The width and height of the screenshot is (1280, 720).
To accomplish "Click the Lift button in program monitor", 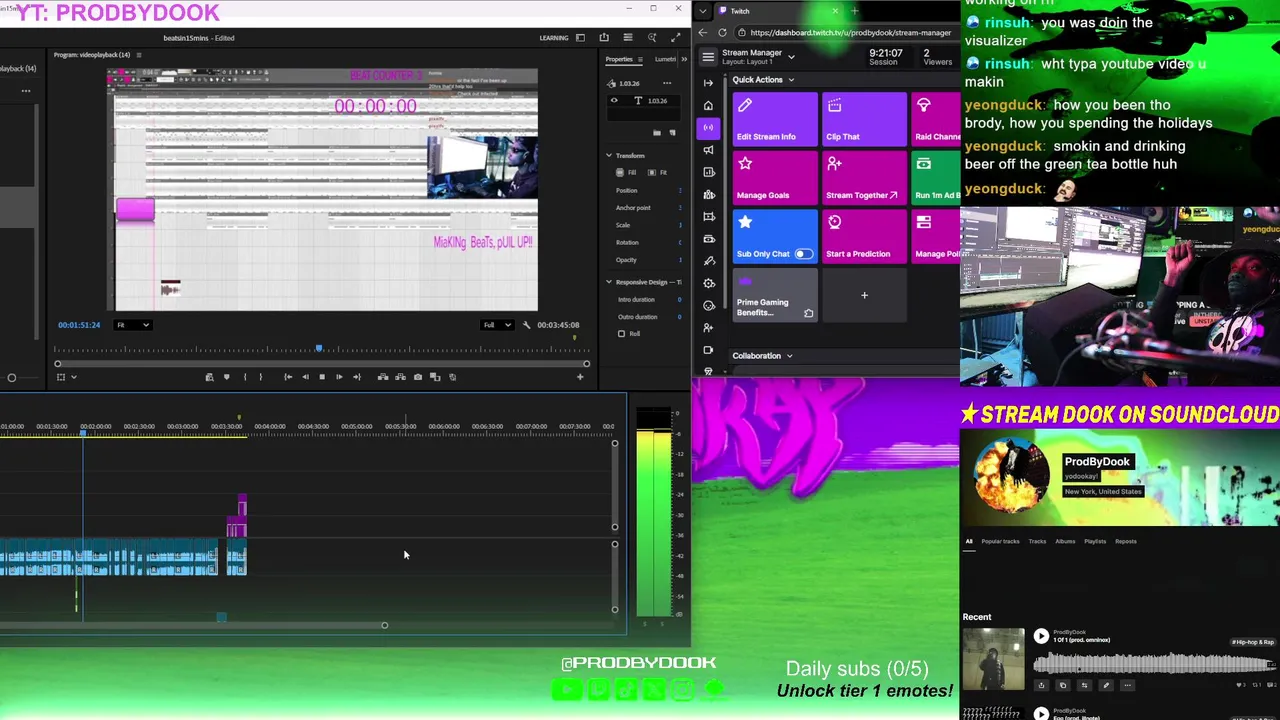I will pyautogui.click(x=383, y=377).
